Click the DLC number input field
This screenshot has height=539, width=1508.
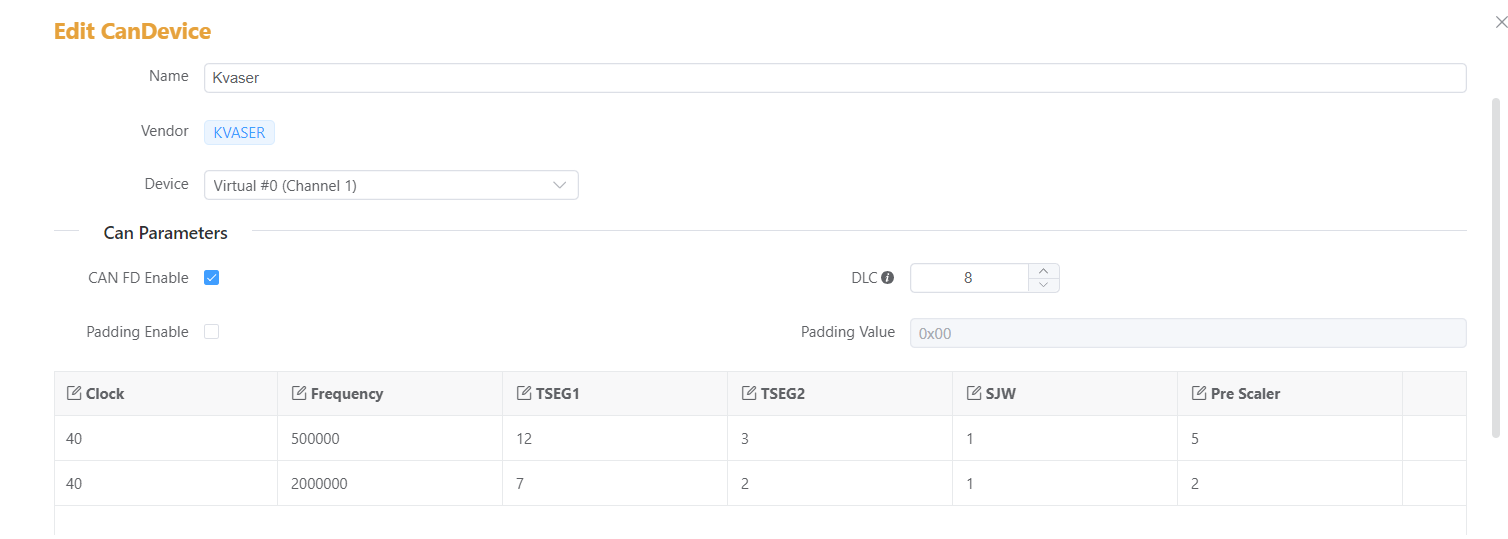968,278
